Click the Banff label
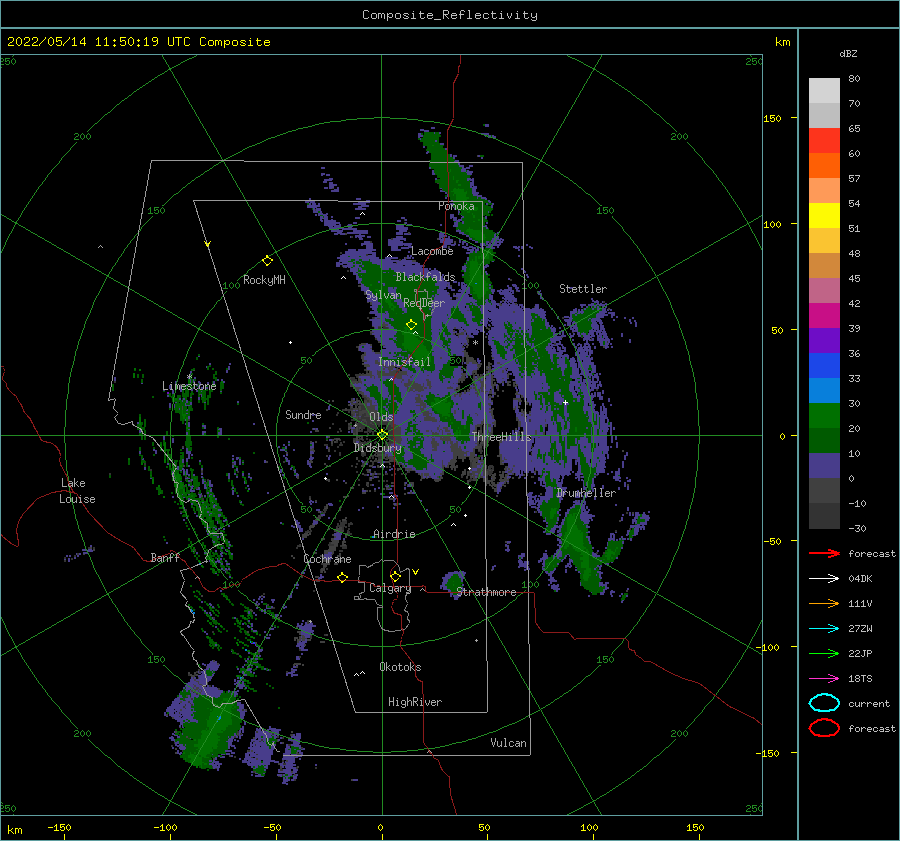 pos(165,557)
